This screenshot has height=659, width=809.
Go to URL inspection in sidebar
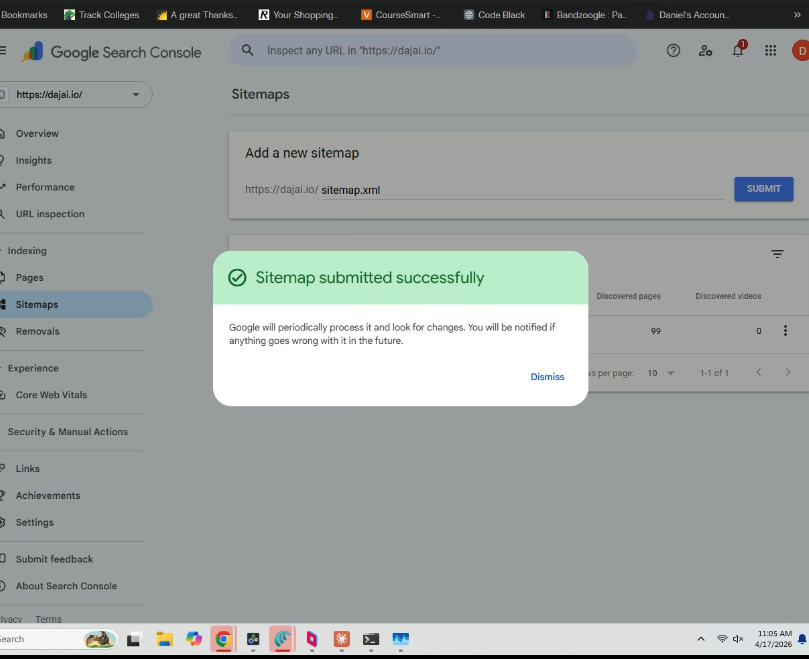pos(50,214)
